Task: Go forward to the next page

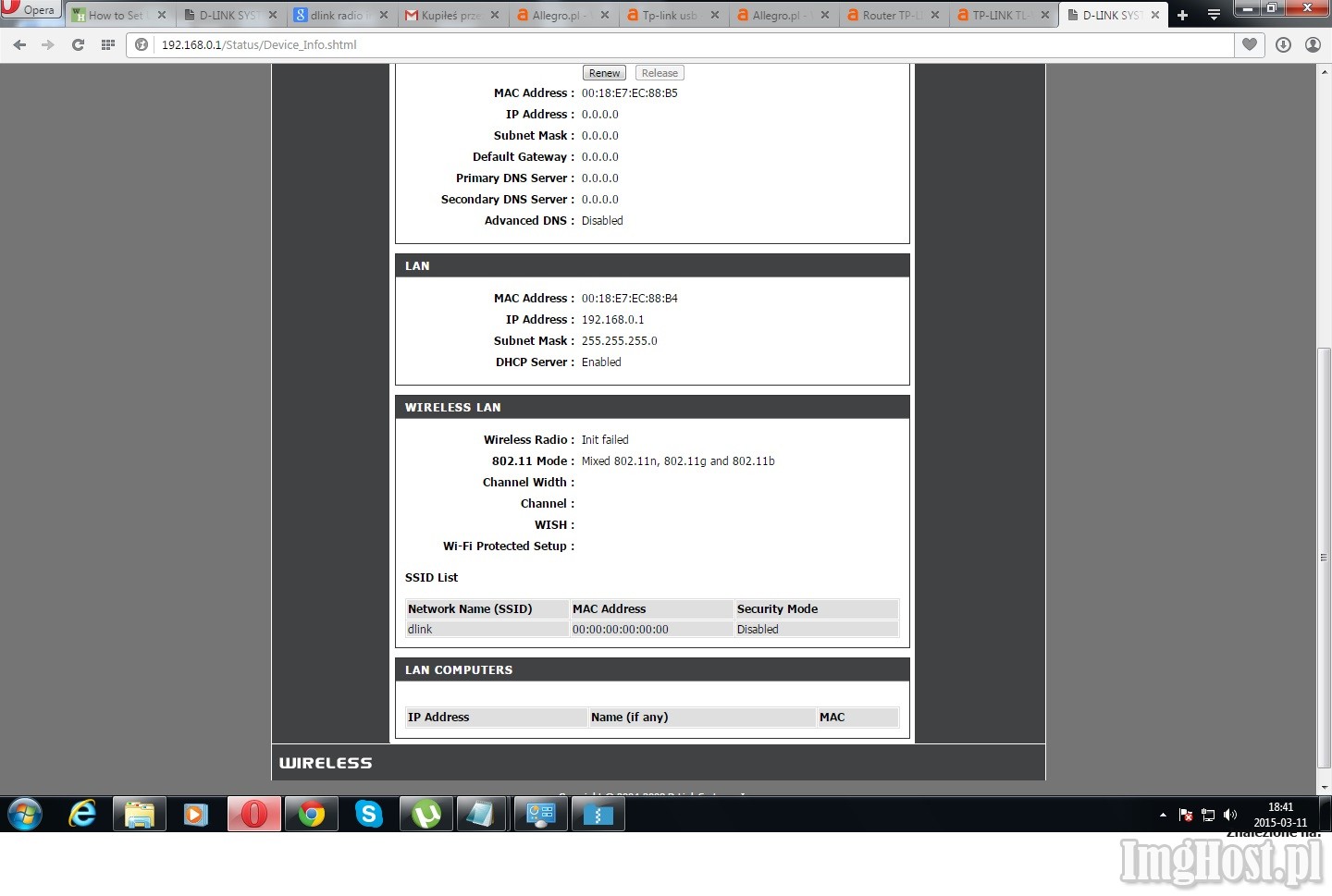Action: [x=48, y=44]
